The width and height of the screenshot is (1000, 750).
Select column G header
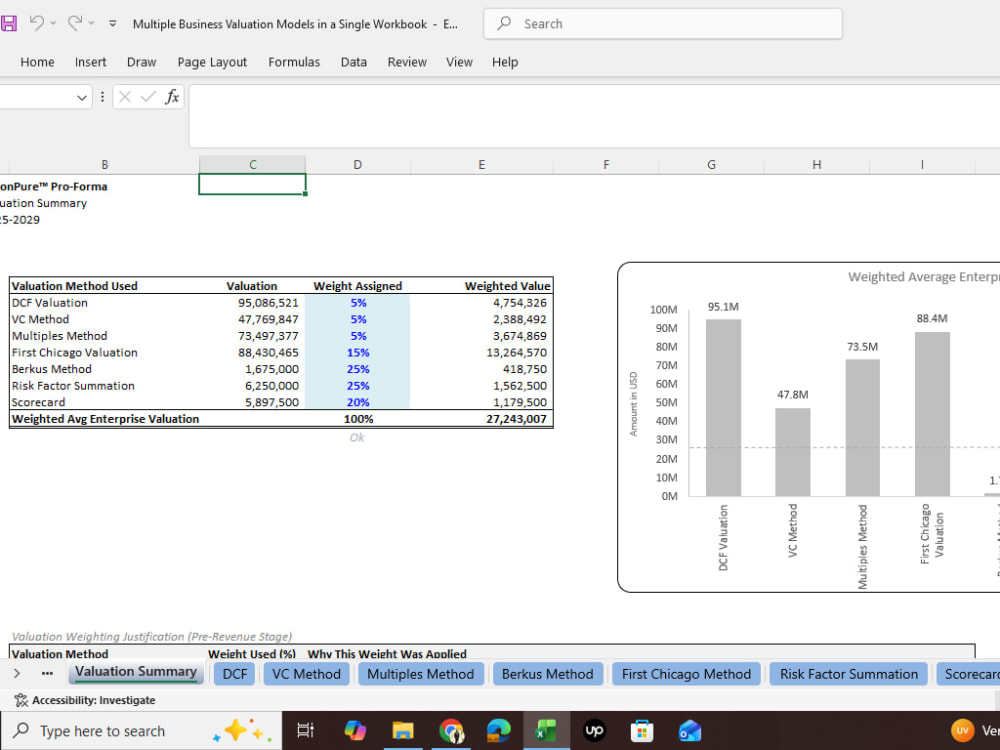coord(711,165)
